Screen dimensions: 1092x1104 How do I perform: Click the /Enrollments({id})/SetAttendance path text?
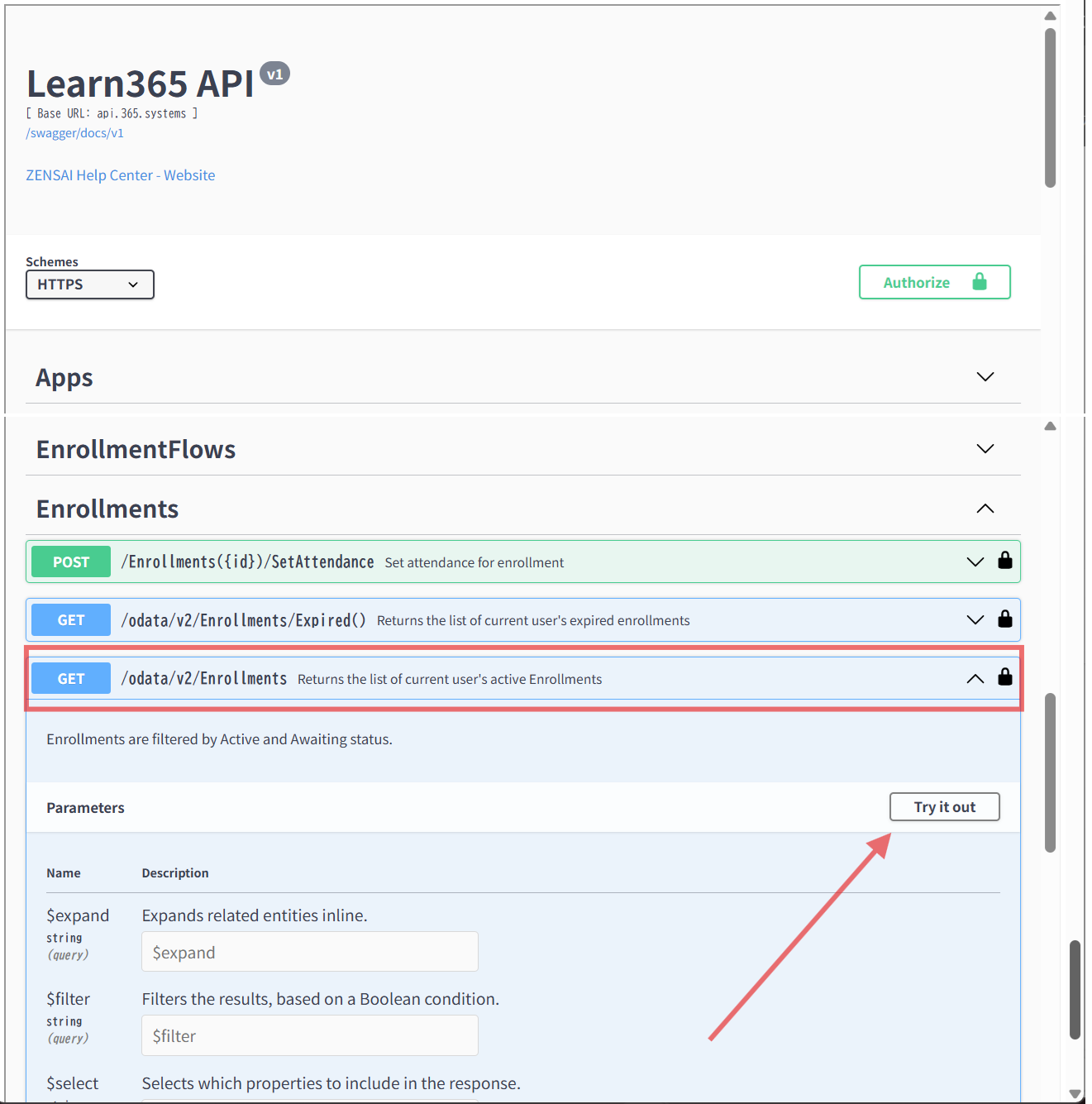click(248, 562)
